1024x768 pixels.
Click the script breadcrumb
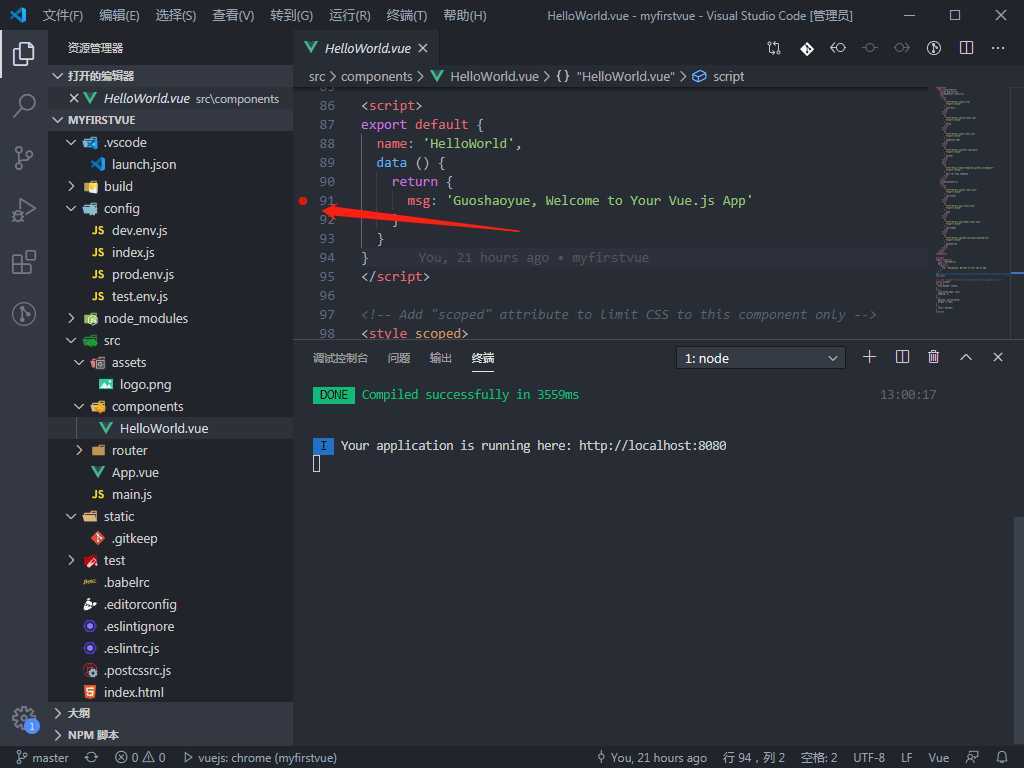728,76
